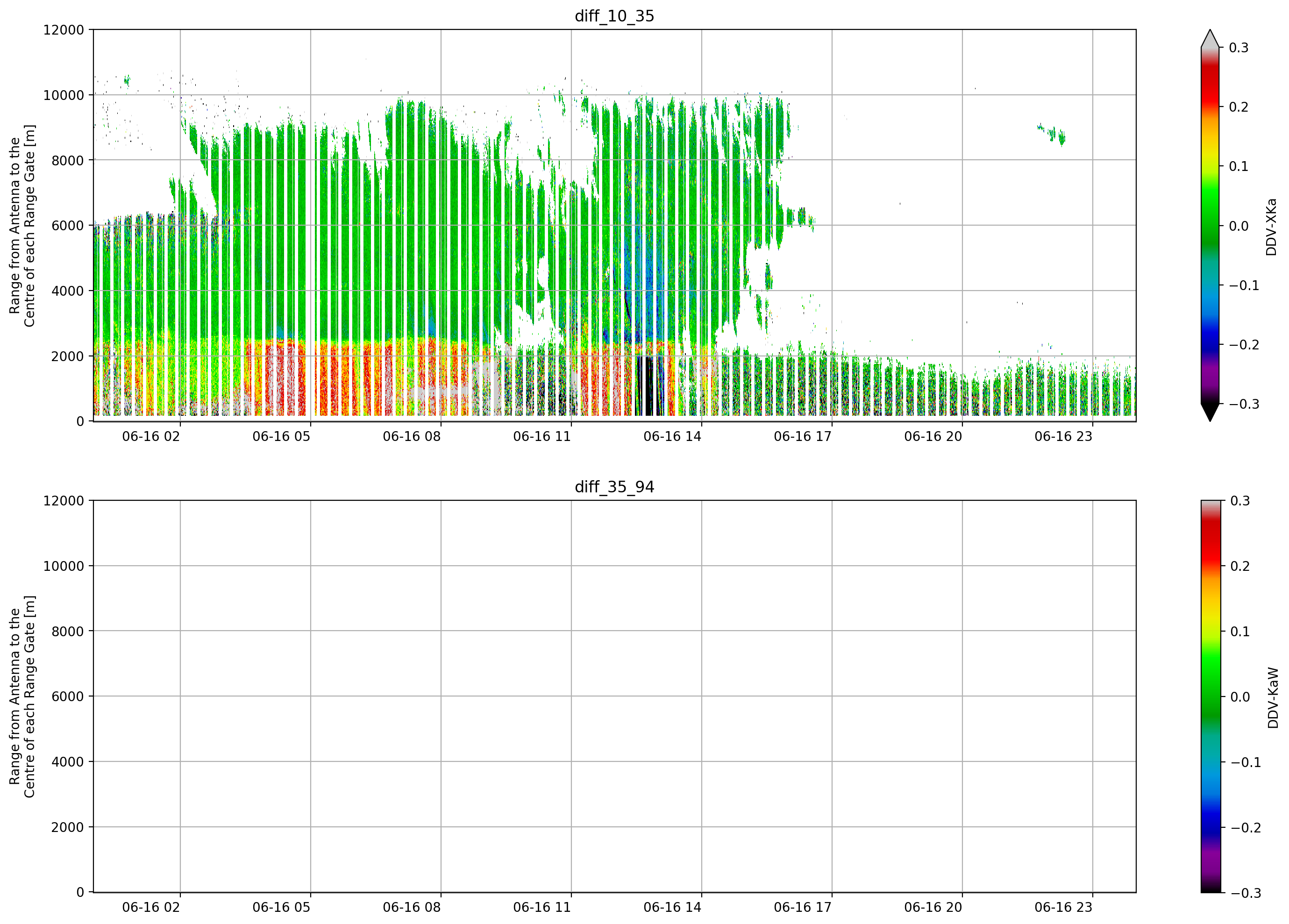This screenshot has height=924, width=1289.
Task: Click the 12000 y-tick of diff_10_35 plot
Action: point(64,29)
